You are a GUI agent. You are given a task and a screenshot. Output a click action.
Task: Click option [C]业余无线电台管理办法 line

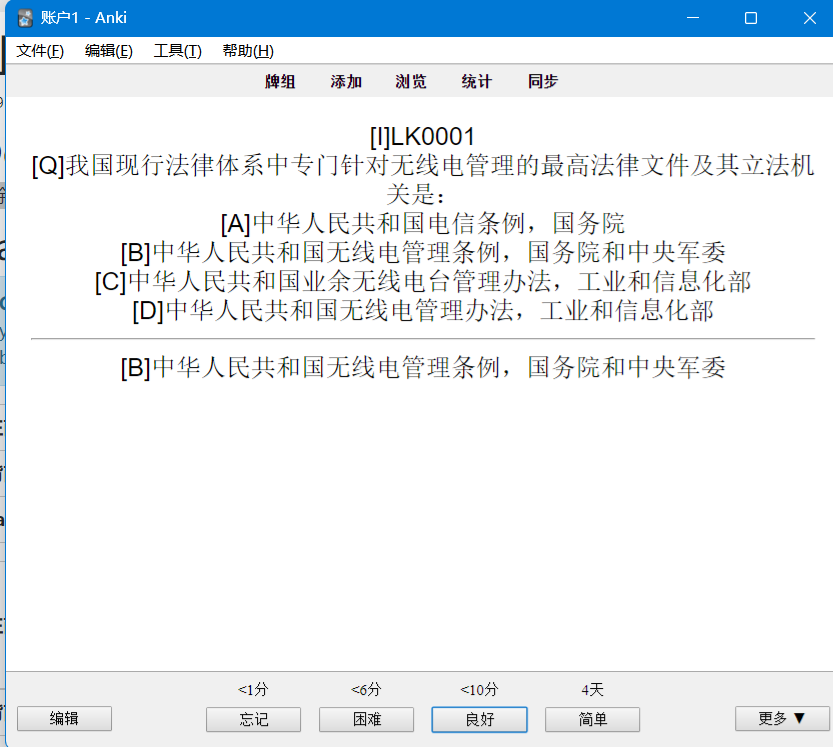coord(423,282)
